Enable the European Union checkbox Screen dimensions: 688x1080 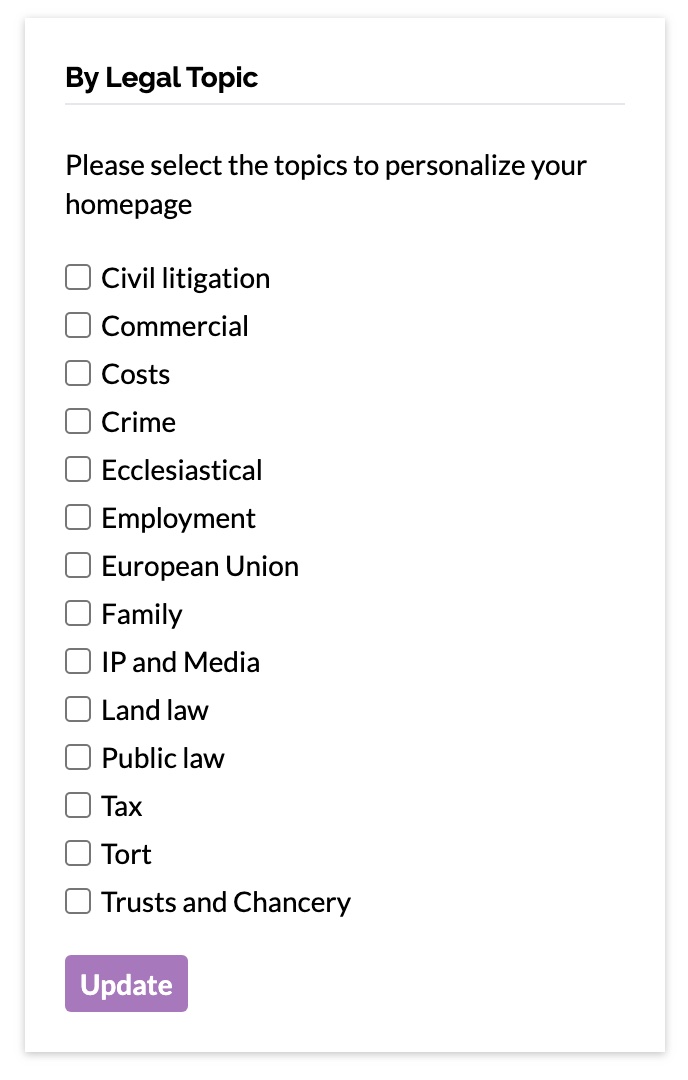click(78, 565)
